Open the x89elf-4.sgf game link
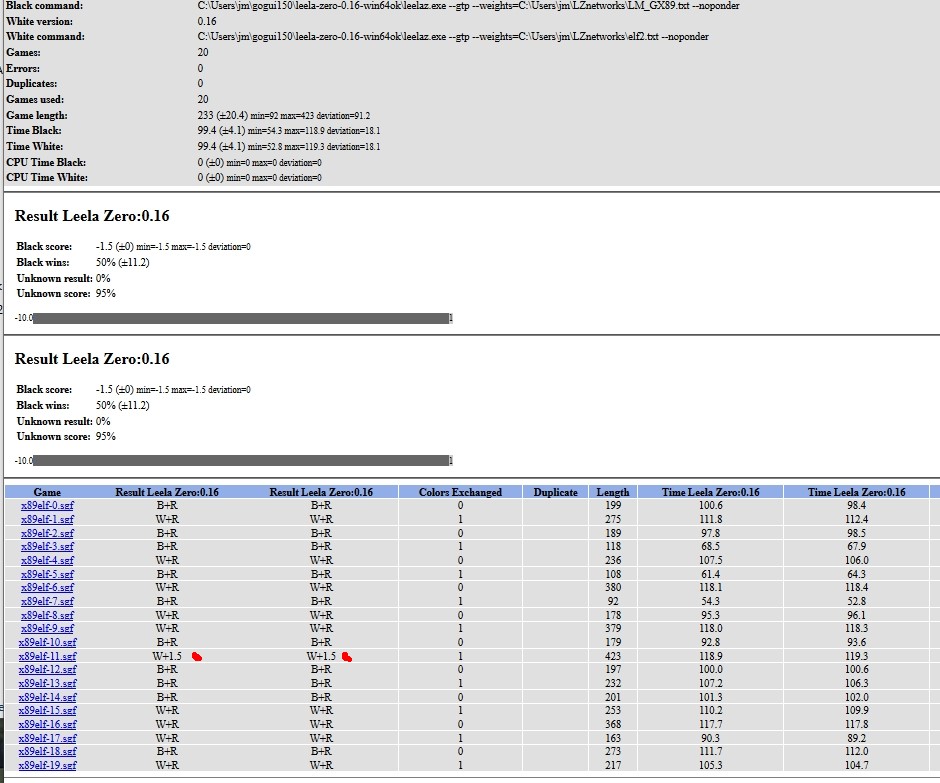 (x=47, y=560)
